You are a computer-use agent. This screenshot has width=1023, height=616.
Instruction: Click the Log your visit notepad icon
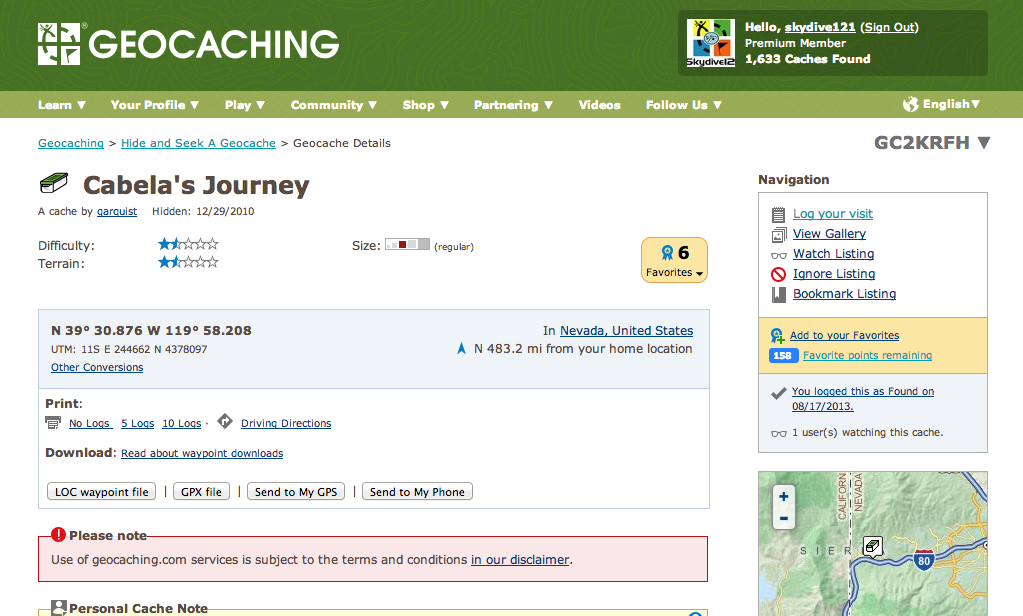[778, 215]
